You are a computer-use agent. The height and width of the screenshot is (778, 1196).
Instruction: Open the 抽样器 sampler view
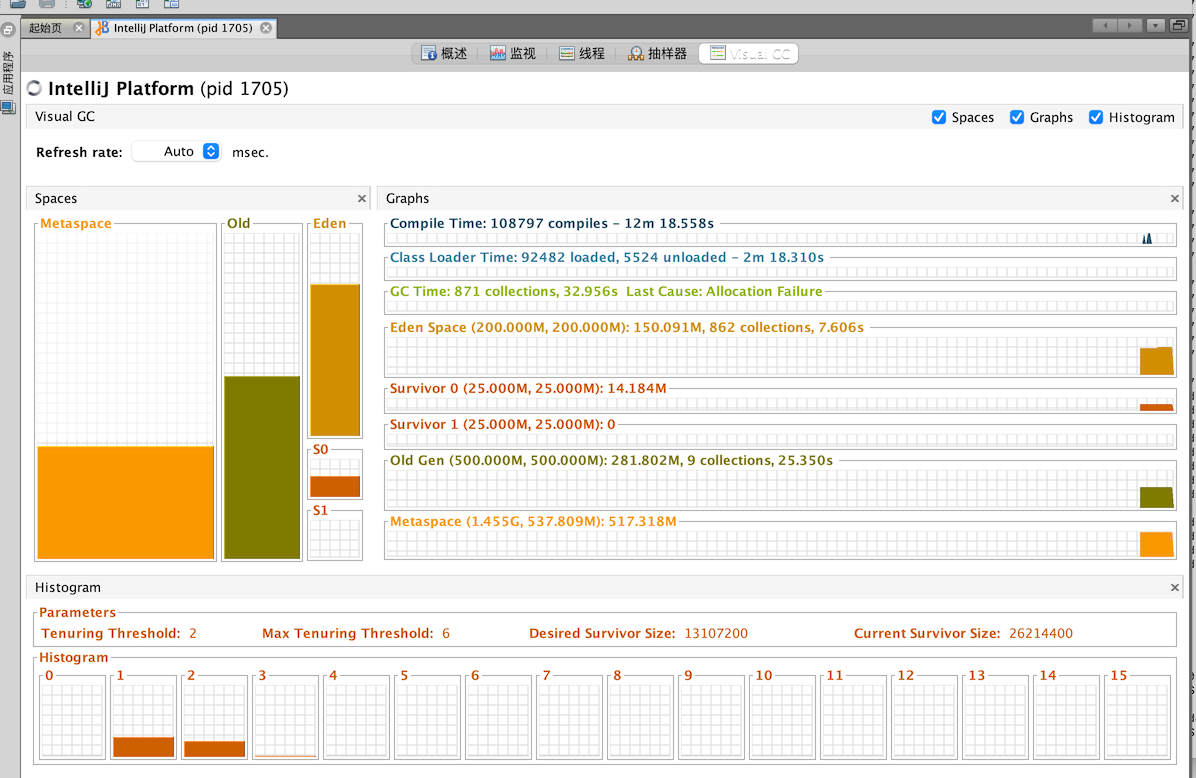[657, 54]
